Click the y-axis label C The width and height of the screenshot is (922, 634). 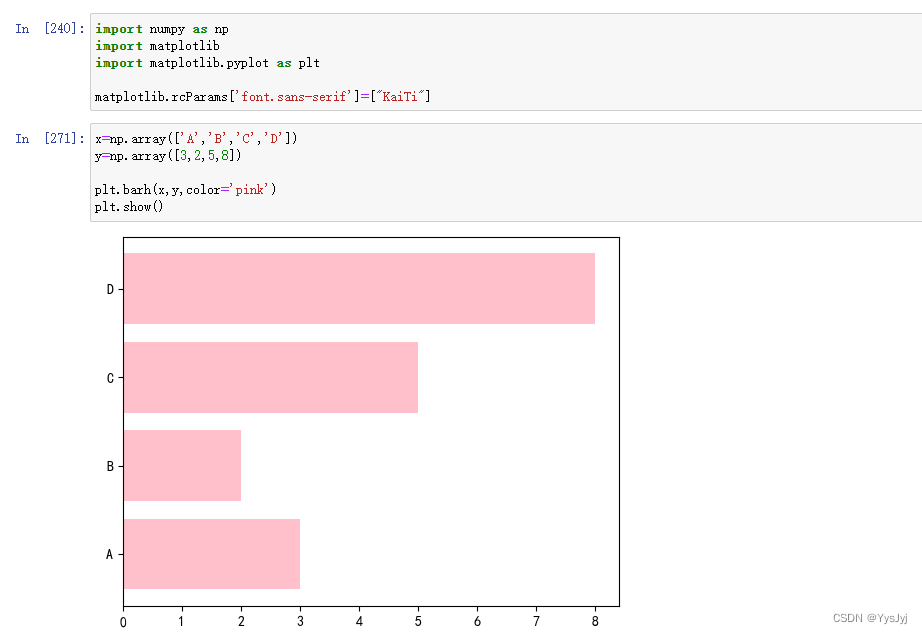pyautogui.click(x=110, y=378)
